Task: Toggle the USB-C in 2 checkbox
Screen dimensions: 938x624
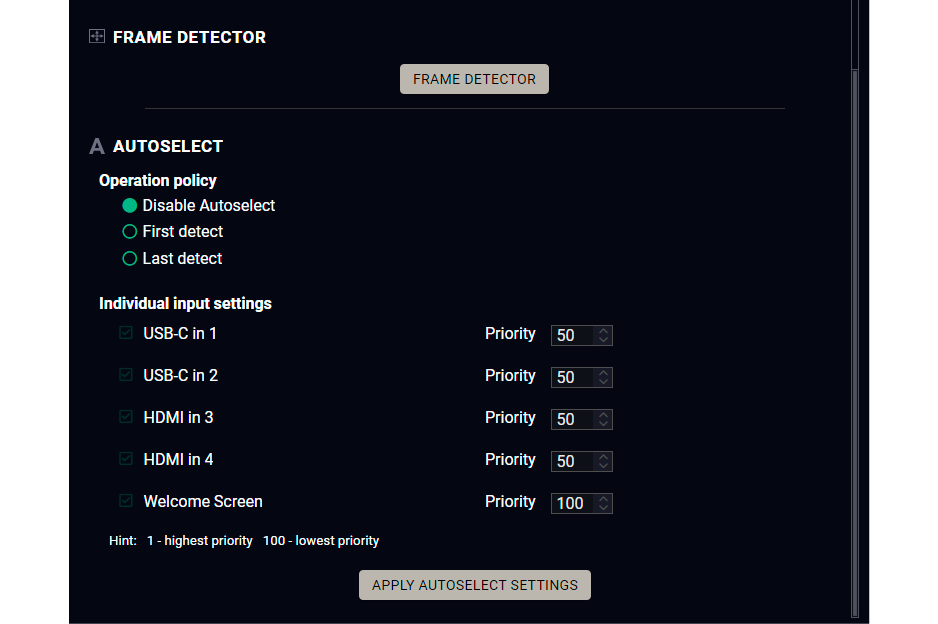Action: [126, 375]
